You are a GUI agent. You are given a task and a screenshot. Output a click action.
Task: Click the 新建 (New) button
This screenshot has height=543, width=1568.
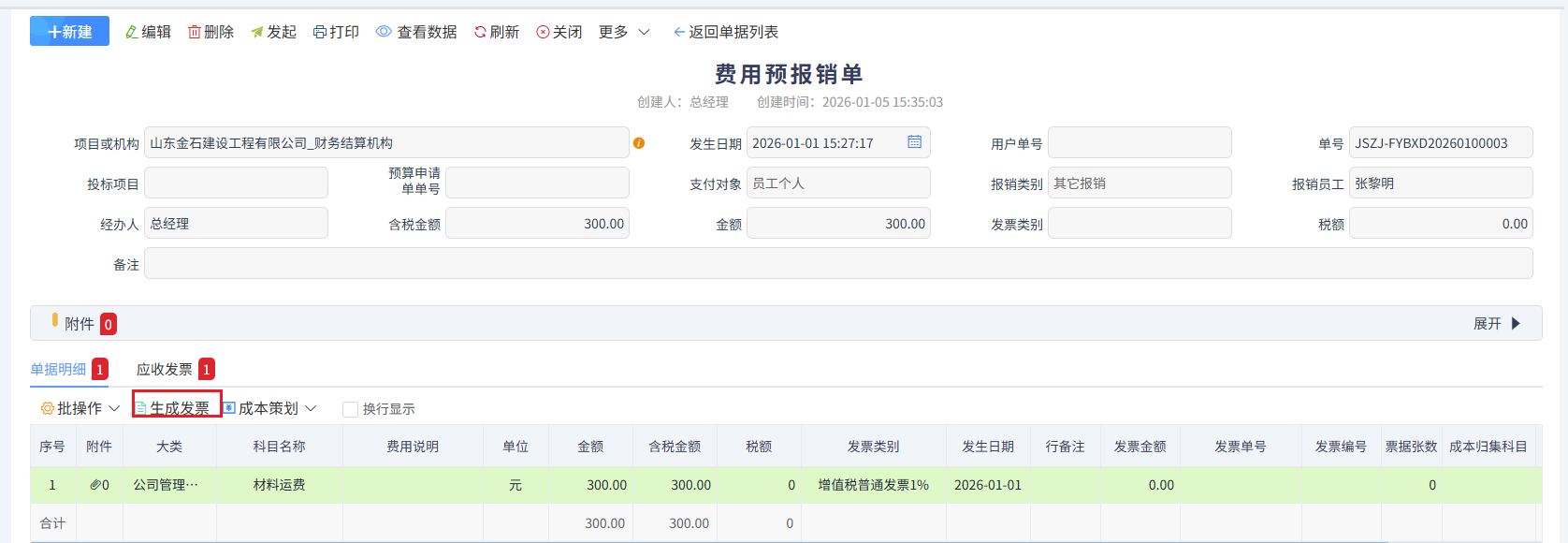point(69,32)
